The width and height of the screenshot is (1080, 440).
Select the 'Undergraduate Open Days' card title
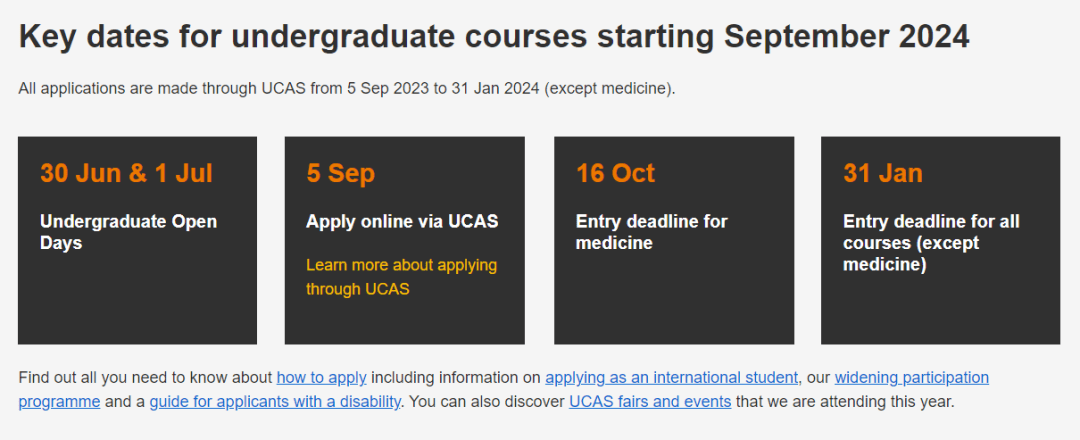click(x=128, y=232)
